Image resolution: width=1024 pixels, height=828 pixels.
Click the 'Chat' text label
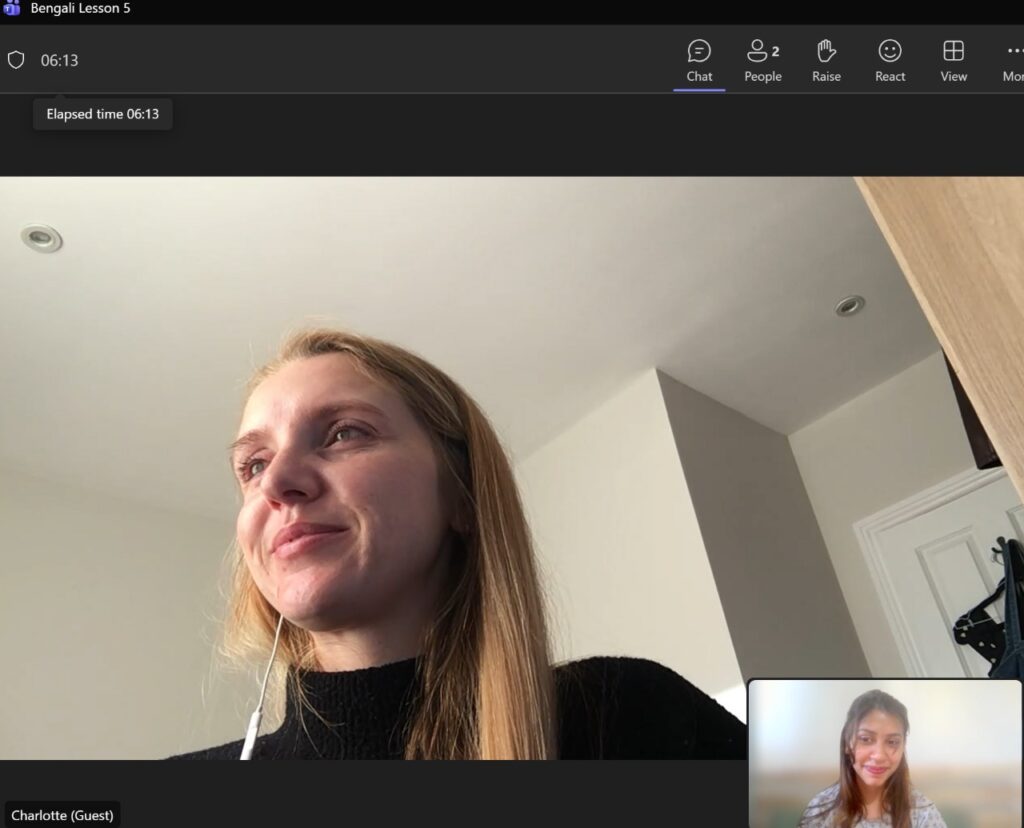pyautogui.click(x=699, y=77)
